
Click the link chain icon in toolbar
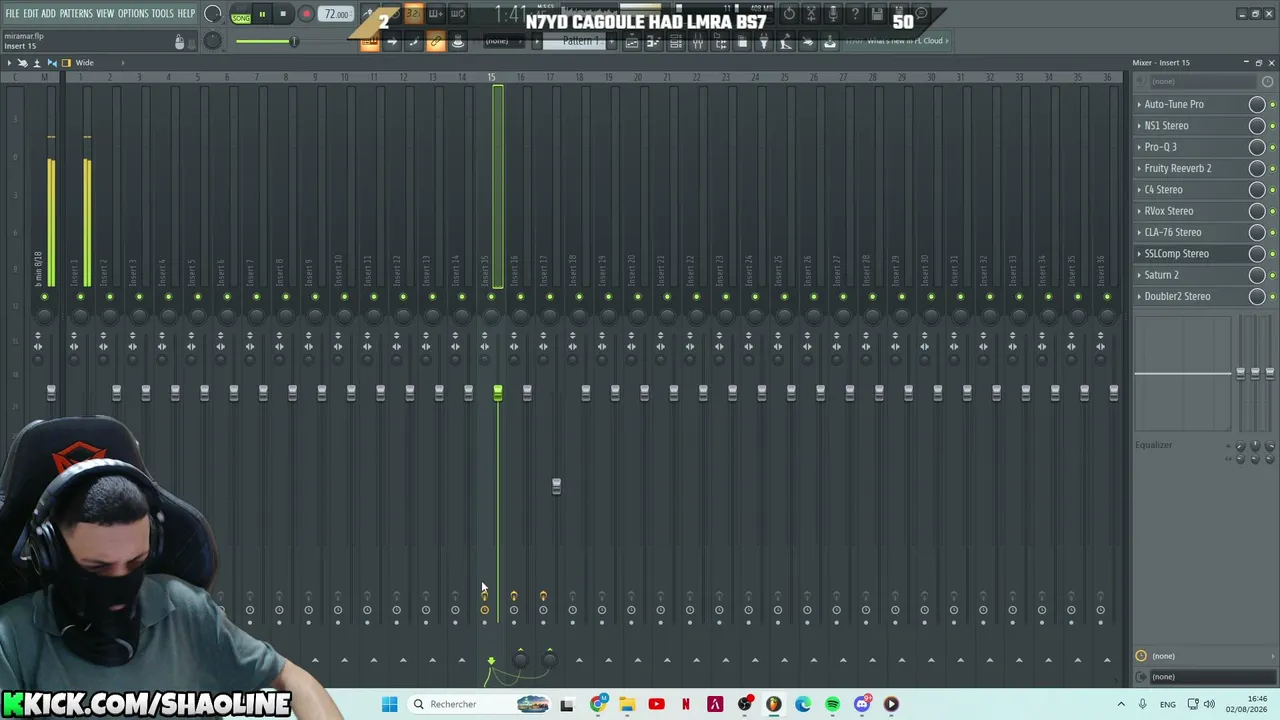coord(435,41)
